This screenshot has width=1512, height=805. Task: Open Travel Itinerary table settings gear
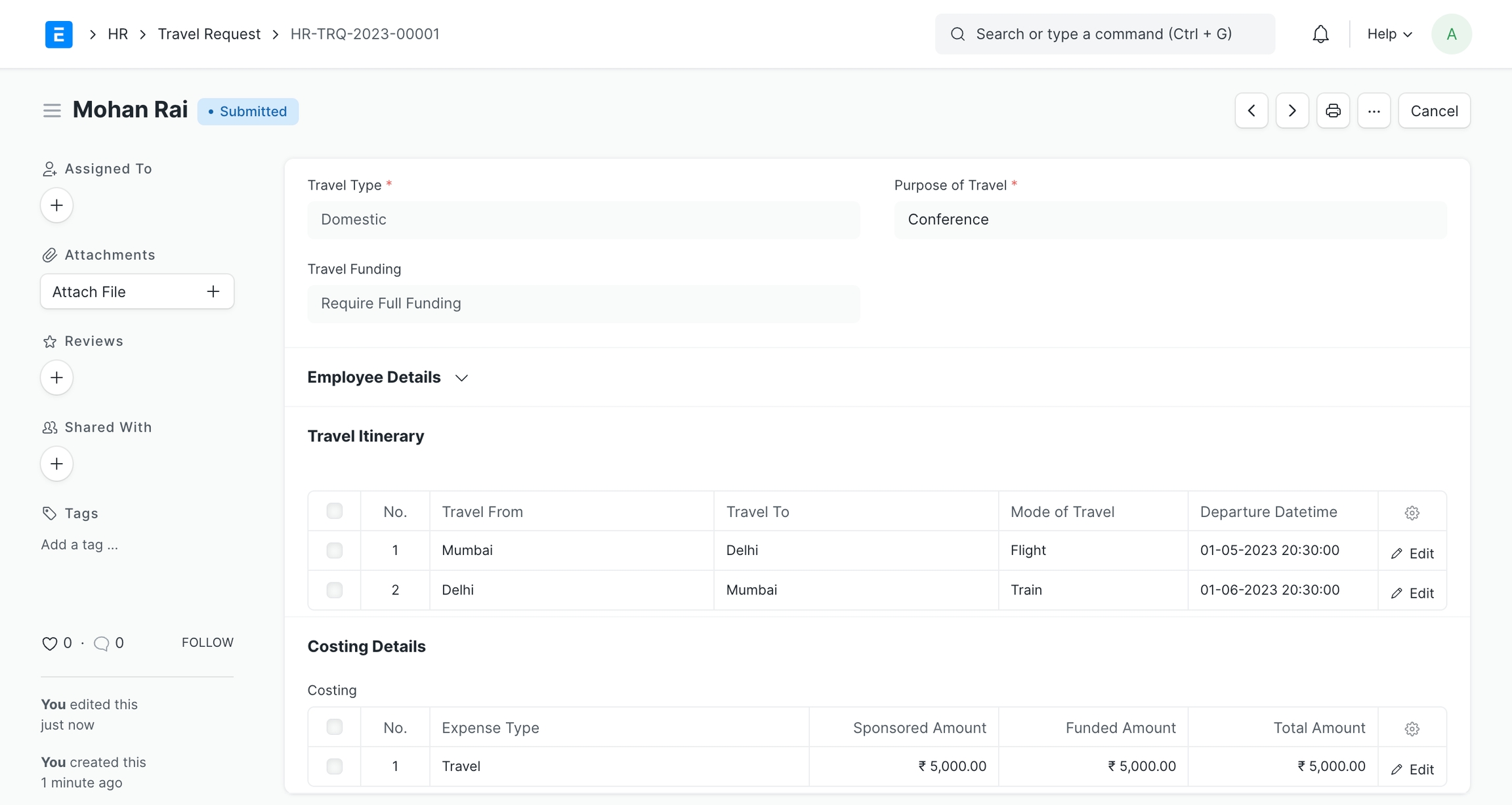1412,512
